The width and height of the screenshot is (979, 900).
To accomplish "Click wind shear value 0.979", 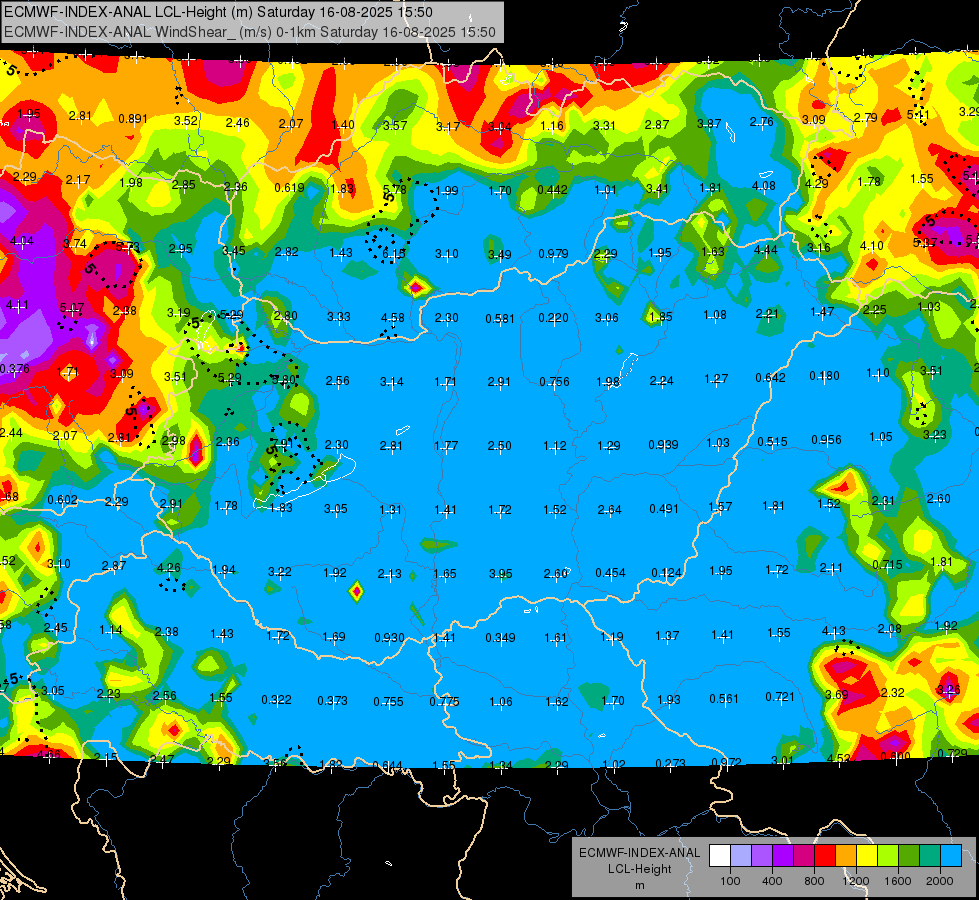I will pyautogui.click(x=553, y=254).
